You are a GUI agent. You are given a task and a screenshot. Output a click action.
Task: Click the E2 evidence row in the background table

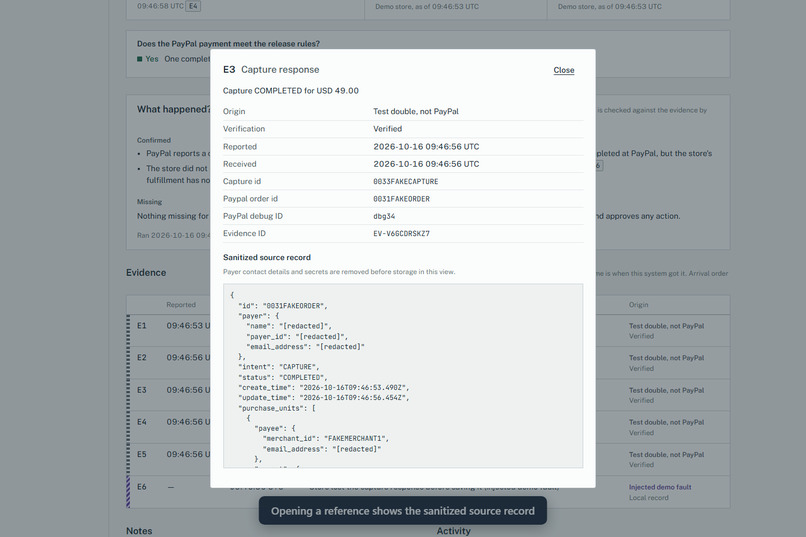tap(428, 363)
